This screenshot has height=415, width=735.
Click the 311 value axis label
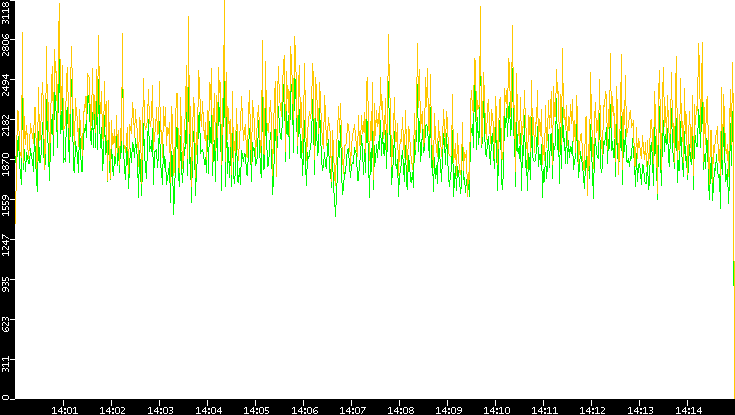(x=6, y=365)
